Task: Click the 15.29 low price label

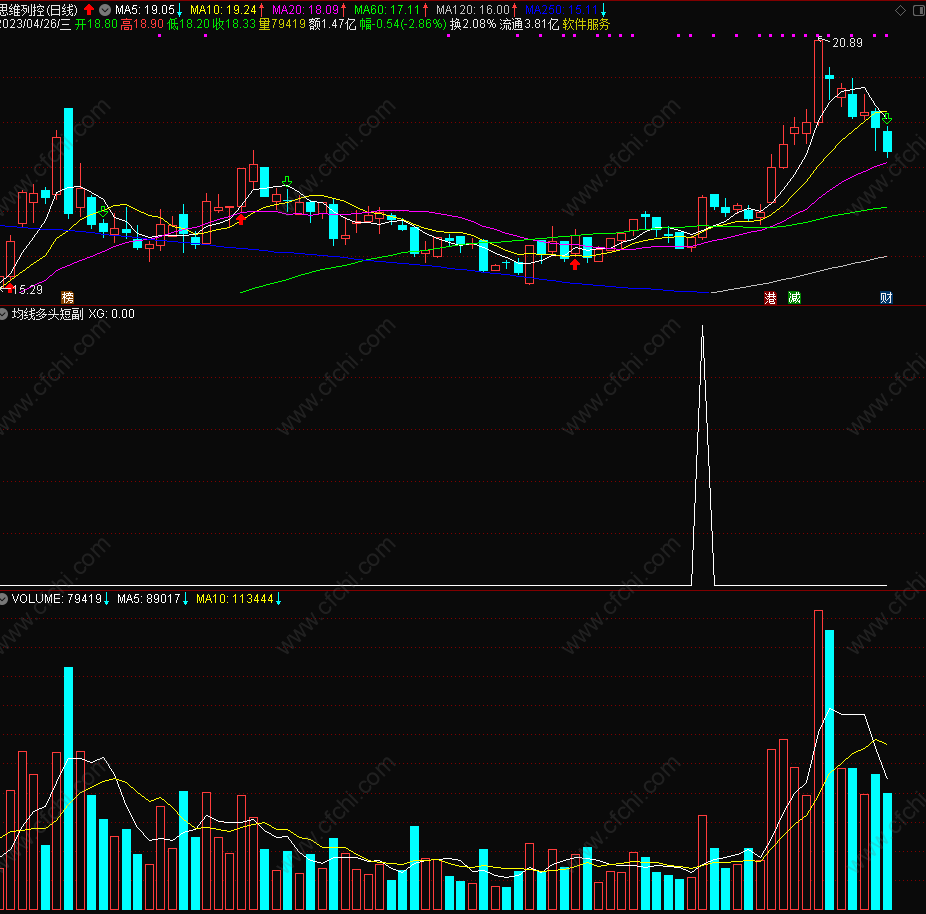Action: pyautogui.click(x=28, y=289)
